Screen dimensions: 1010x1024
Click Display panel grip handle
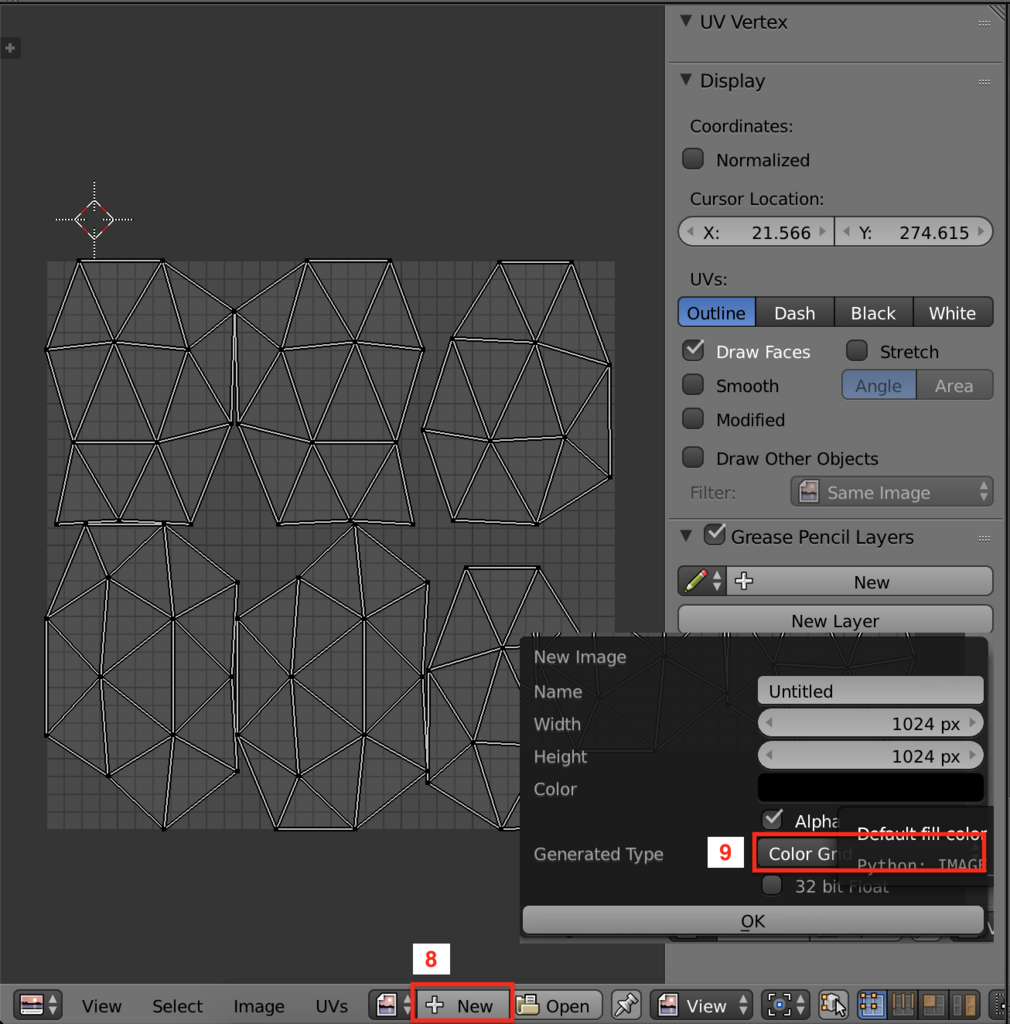click(985, 82)
